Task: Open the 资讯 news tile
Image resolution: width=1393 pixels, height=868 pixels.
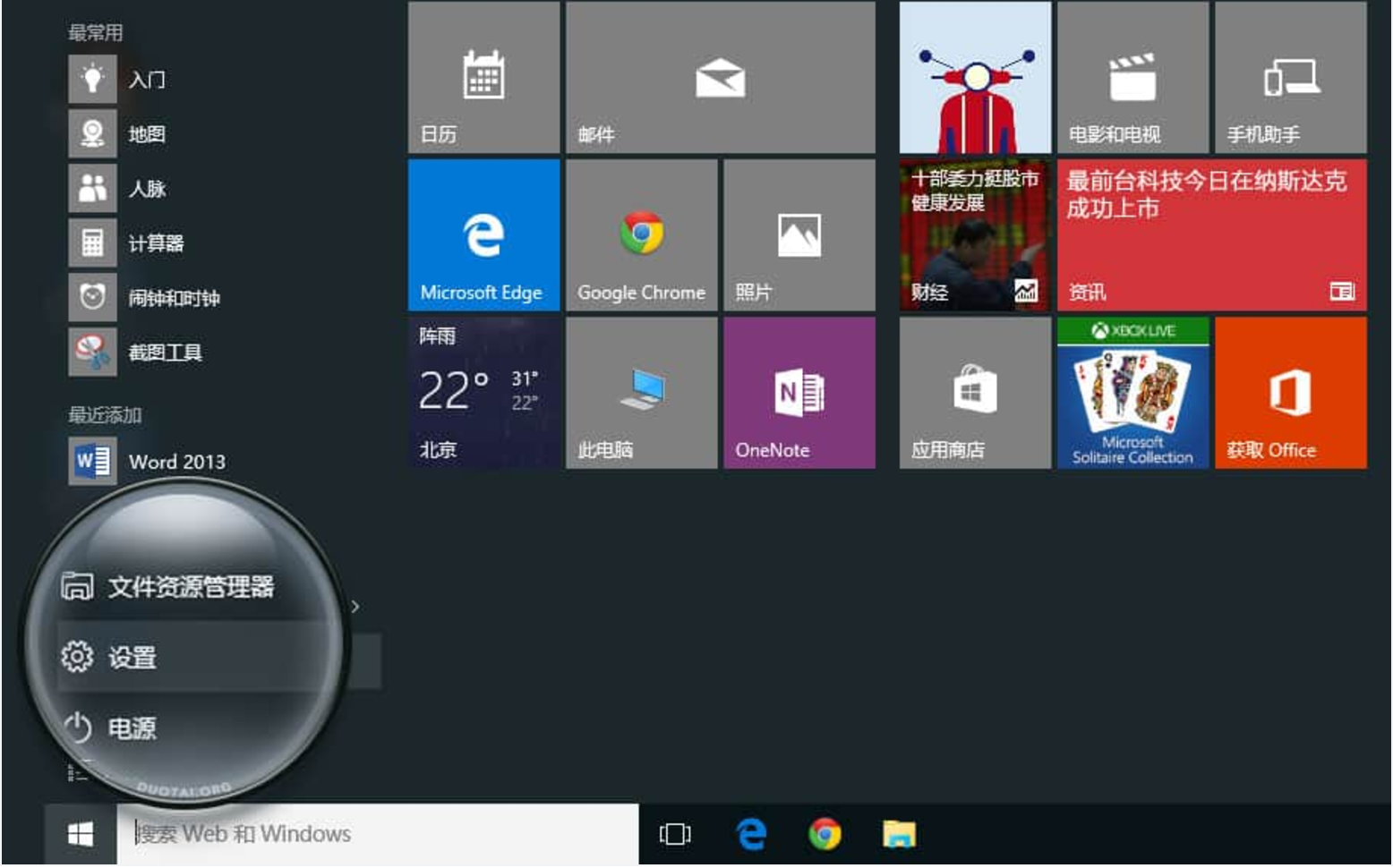Action: (x=1211, y=235)
